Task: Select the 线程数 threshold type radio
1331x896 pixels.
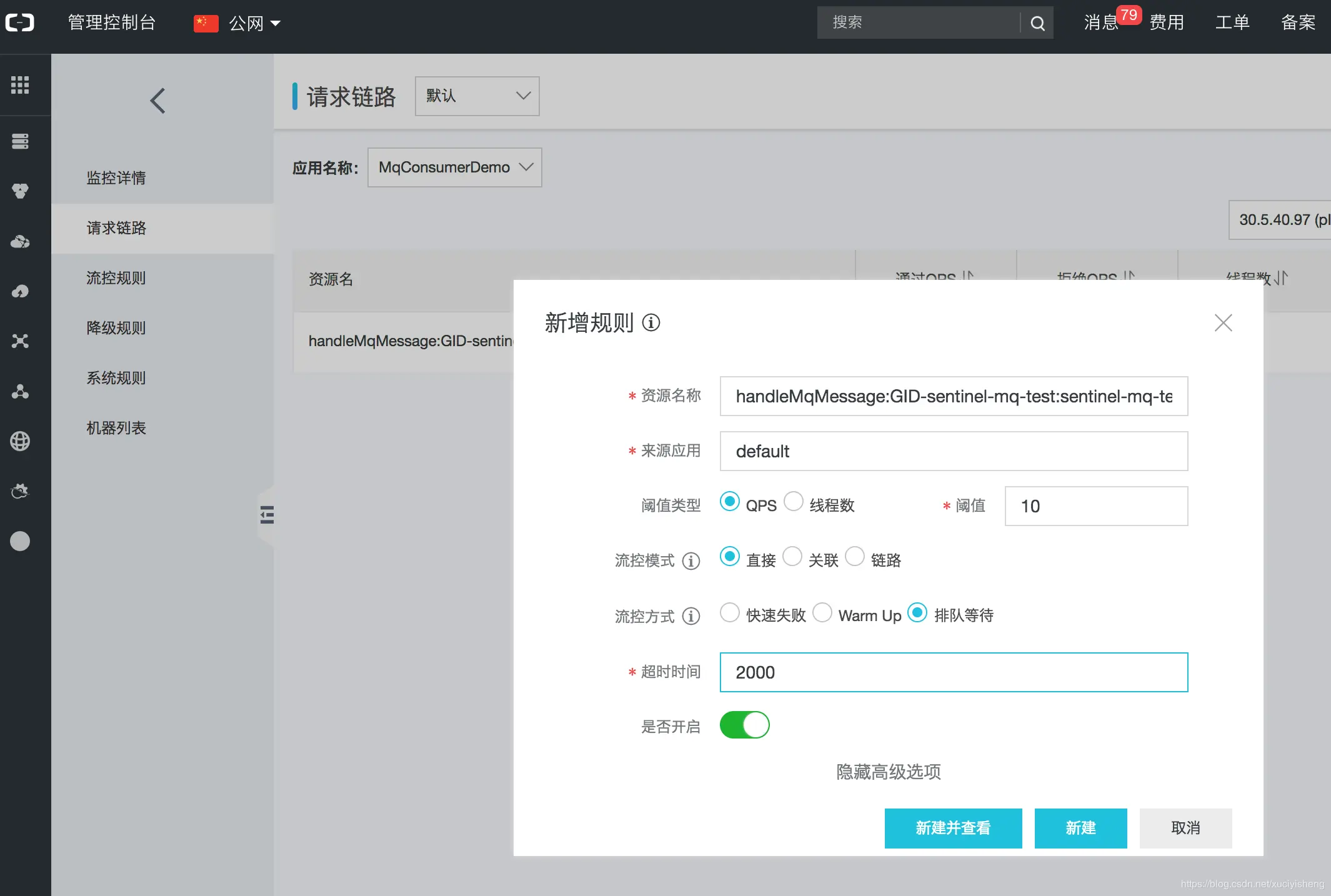Action: (794, 502)
